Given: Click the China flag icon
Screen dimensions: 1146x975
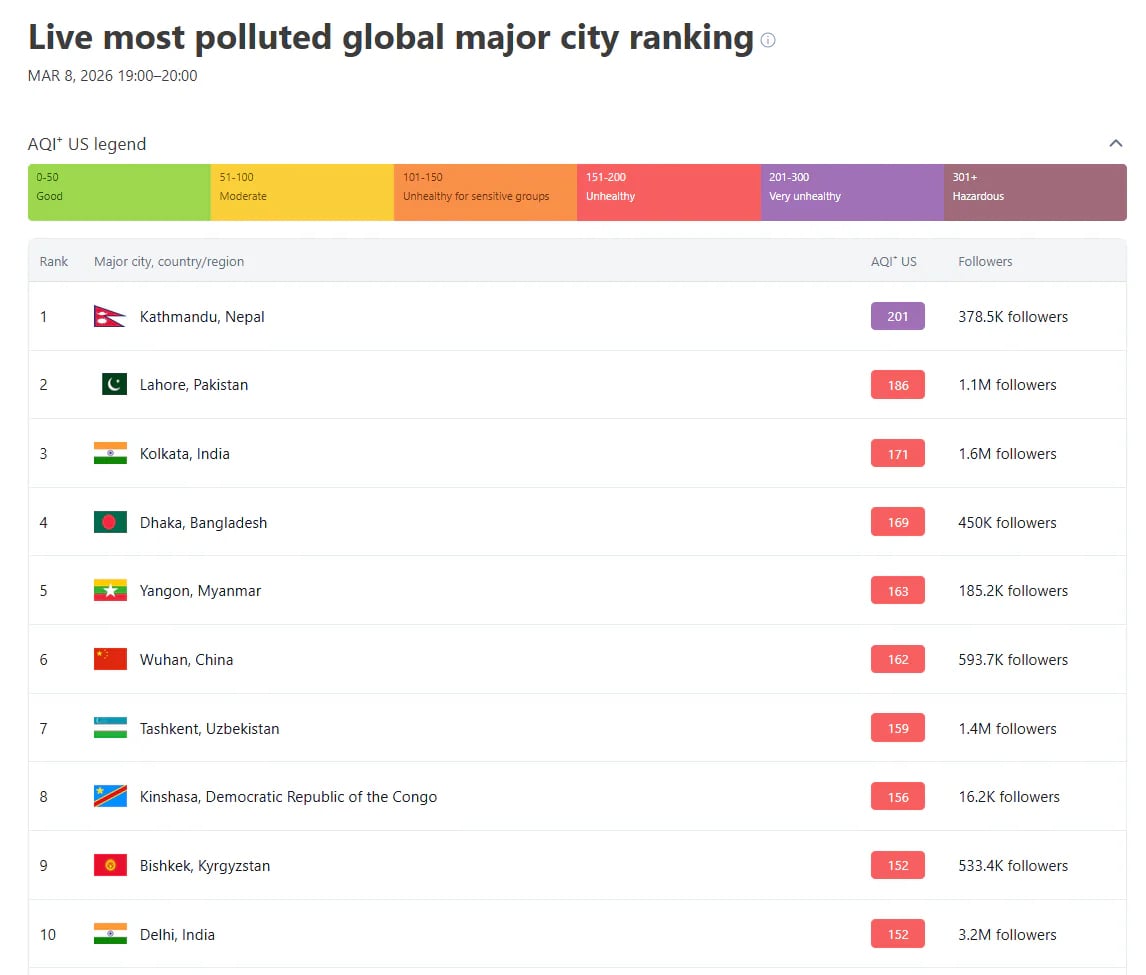Looking at the screenshot, I should (x=110, y=660).
